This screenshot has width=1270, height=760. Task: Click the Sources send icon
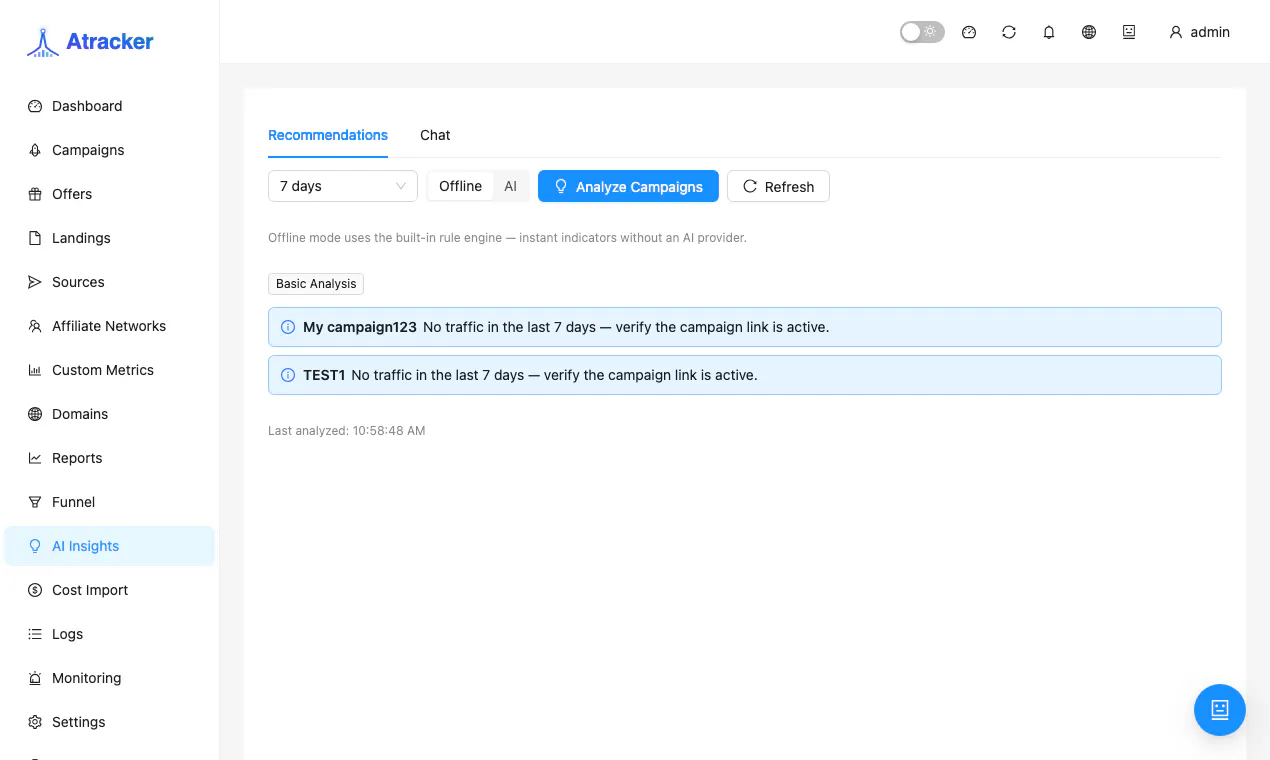[35, 282]
